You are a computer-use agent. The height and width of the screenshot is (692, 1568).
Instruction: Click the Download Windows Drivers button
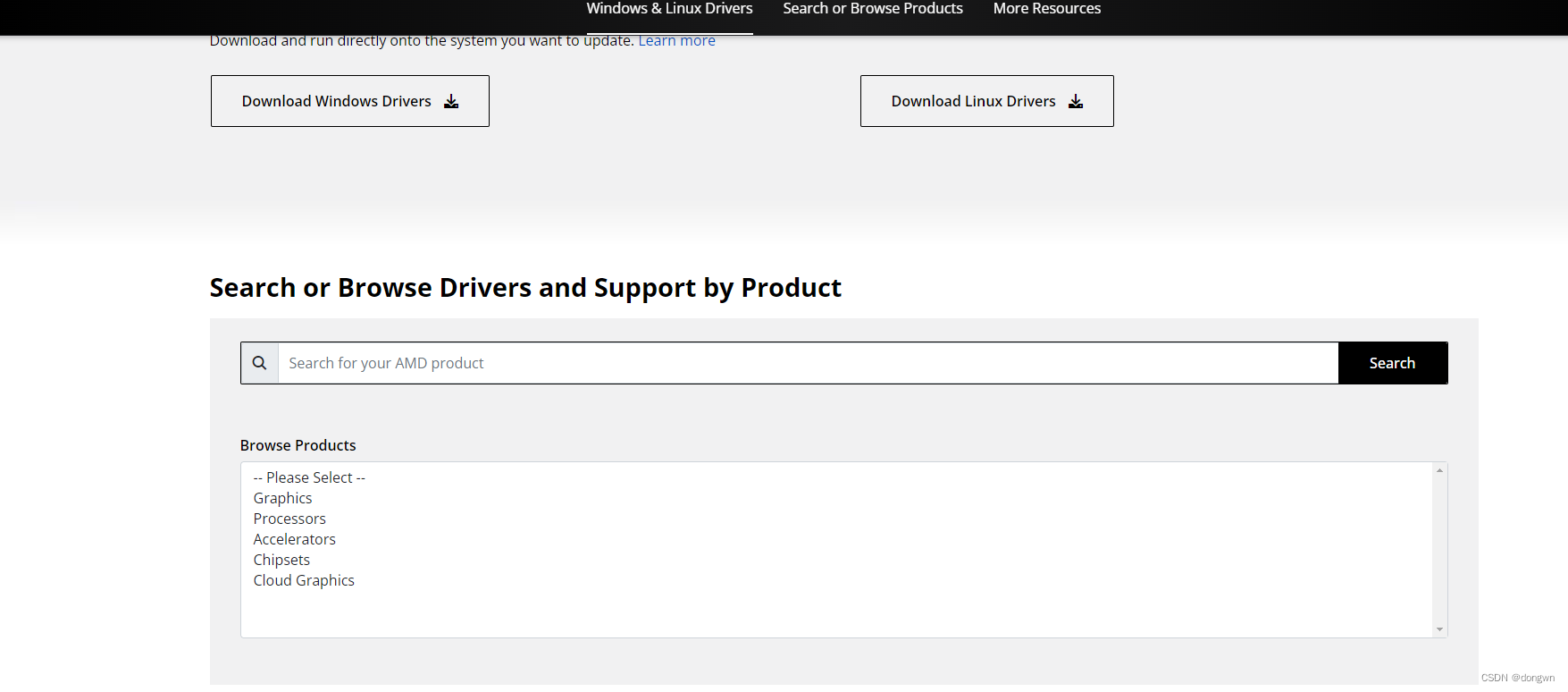coord(350,101)
